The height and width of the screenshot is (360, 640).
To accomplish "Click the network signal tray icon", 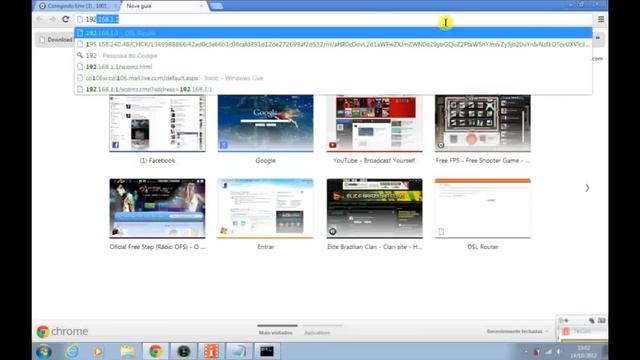I will pyautogui.click(x=548, y=352).
